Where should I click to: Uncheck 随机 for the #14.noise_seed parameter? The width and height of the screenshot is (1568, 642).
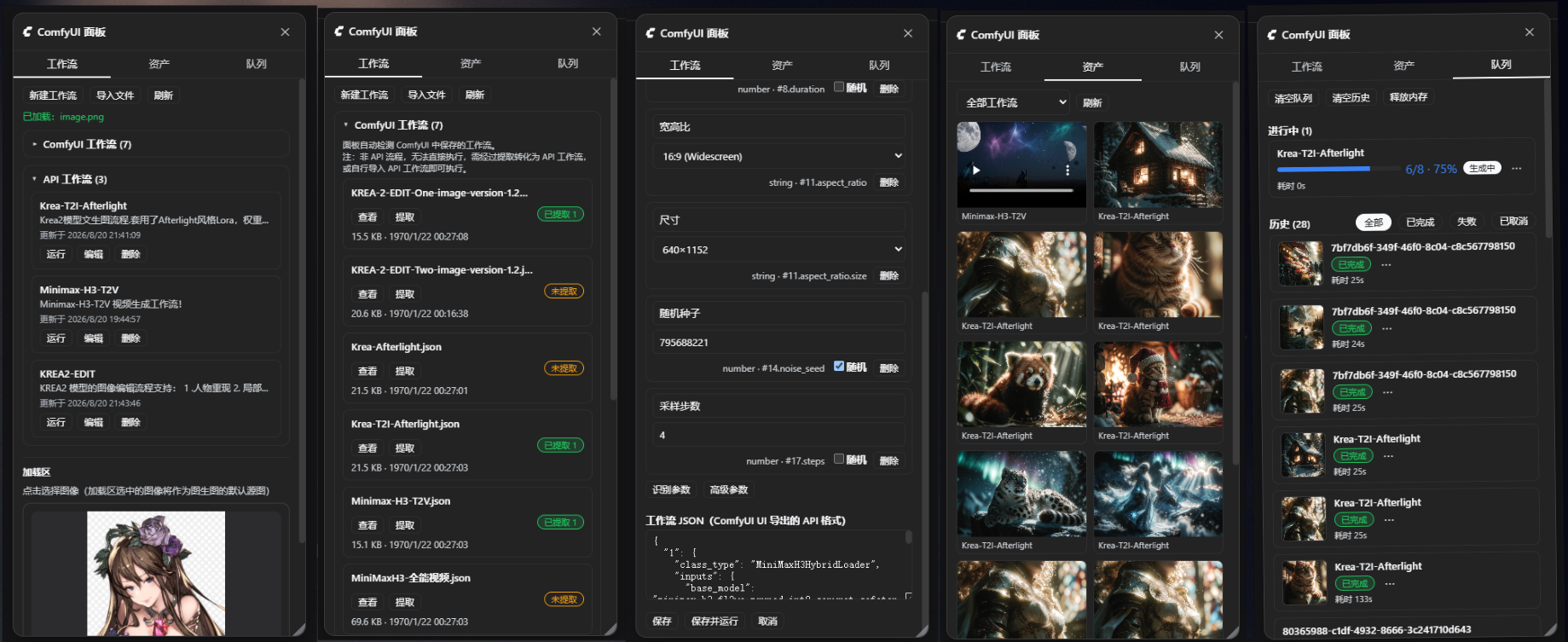pos(839,366)
